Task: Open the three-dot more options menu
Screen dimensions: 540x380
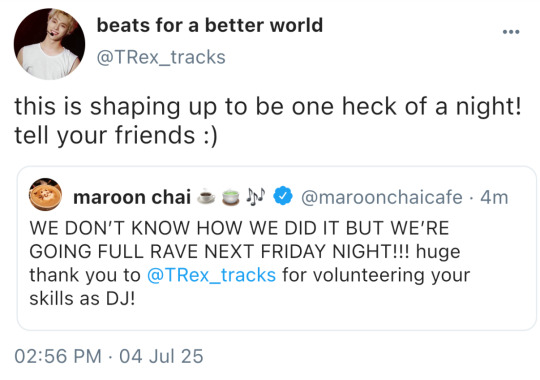Action: [x=511, y=32]
